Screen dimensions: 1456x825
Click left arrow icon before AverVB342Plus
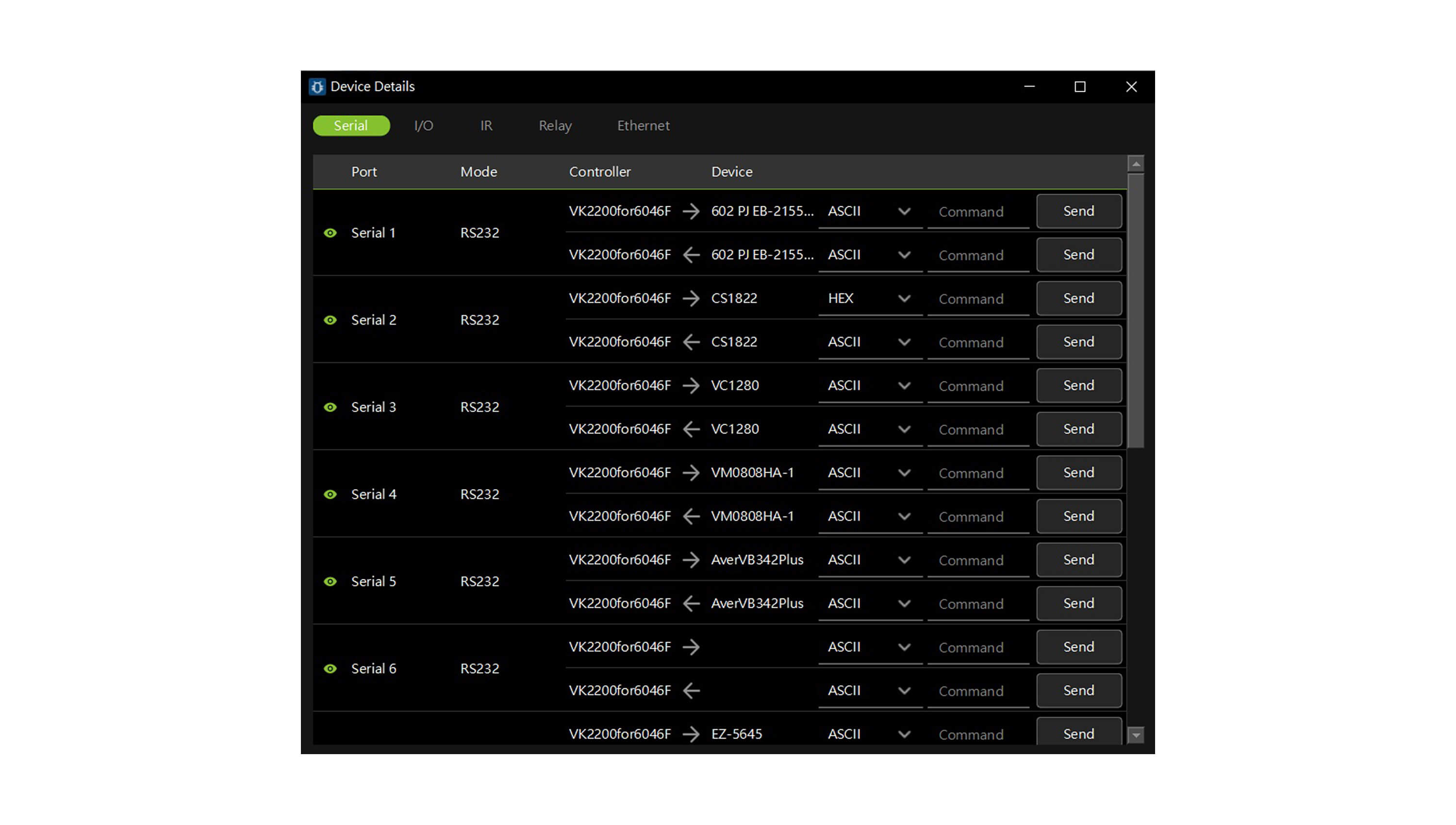pos(691,603)
